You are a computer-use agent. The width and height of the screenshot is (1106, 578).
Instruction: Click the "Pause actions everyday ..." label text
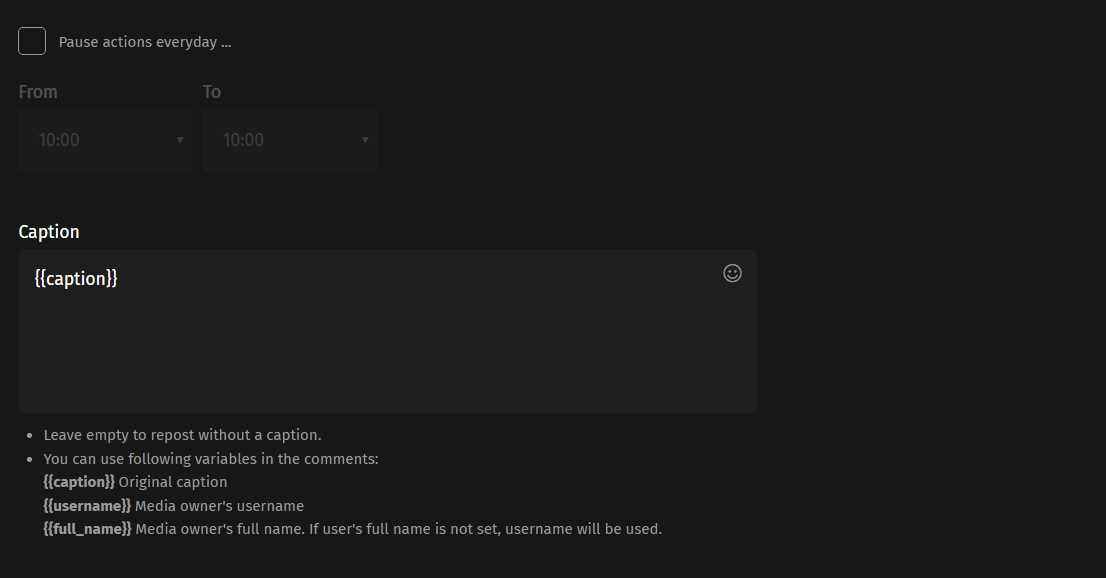point(145,42)
